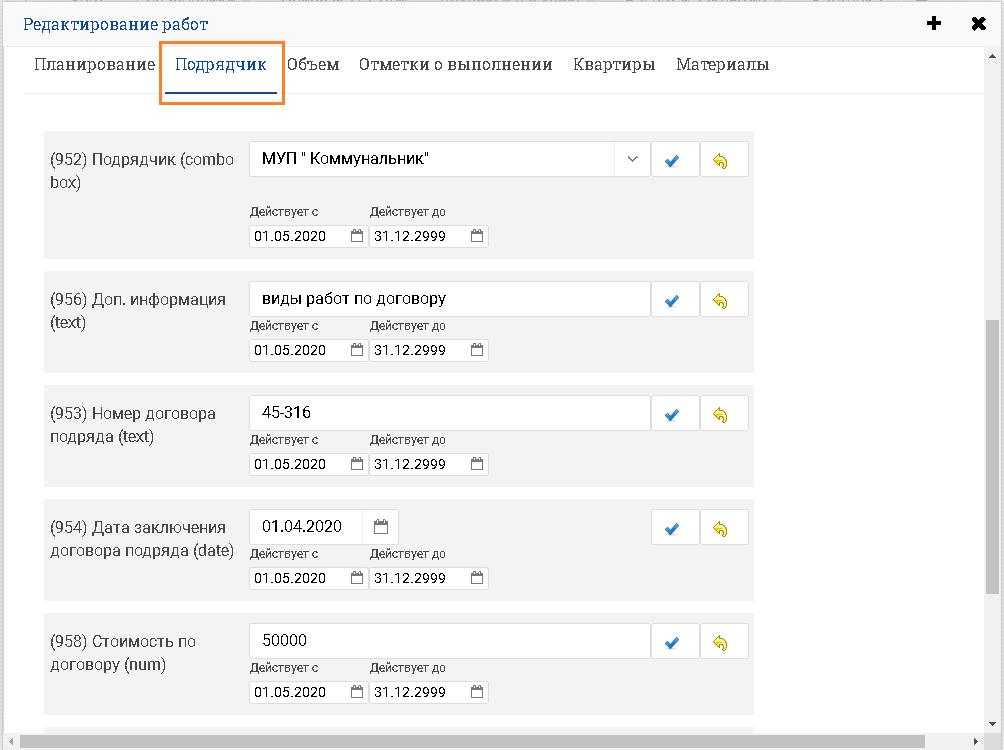Revert Стоимость по договору field with arrow

pos(723,642)
